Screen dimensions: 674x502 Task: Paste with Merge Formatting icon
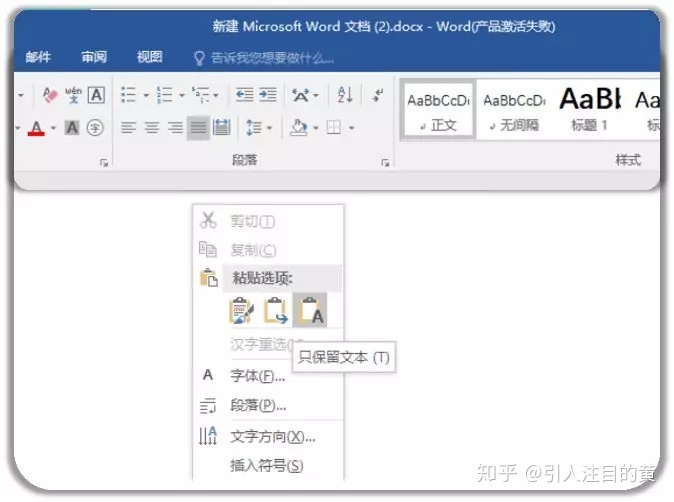point(276,310)
